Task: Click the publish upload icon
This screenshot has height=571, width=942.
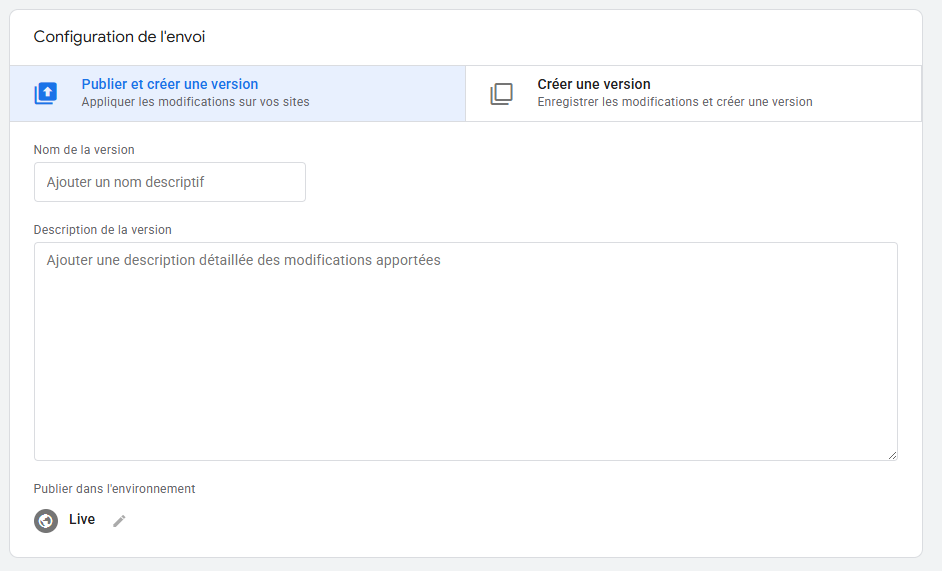Action: point(46,93)
